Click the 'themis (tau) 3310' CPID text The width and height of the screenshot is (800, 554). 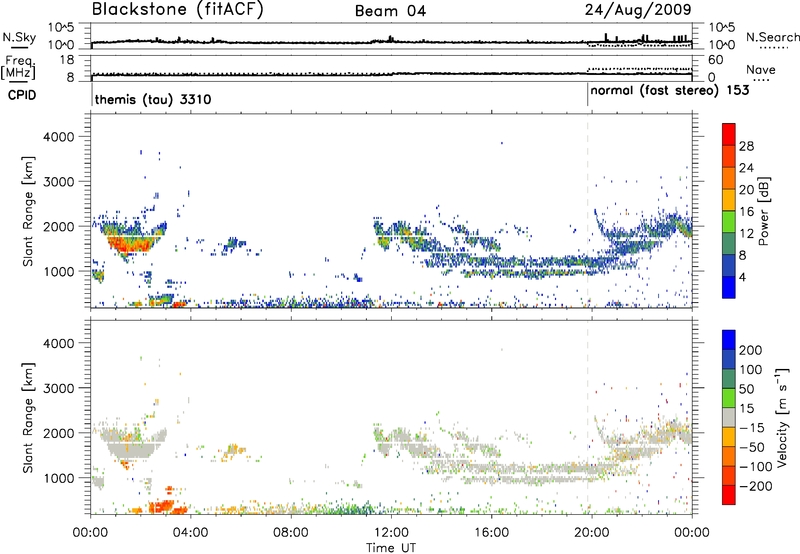(153, 99)
